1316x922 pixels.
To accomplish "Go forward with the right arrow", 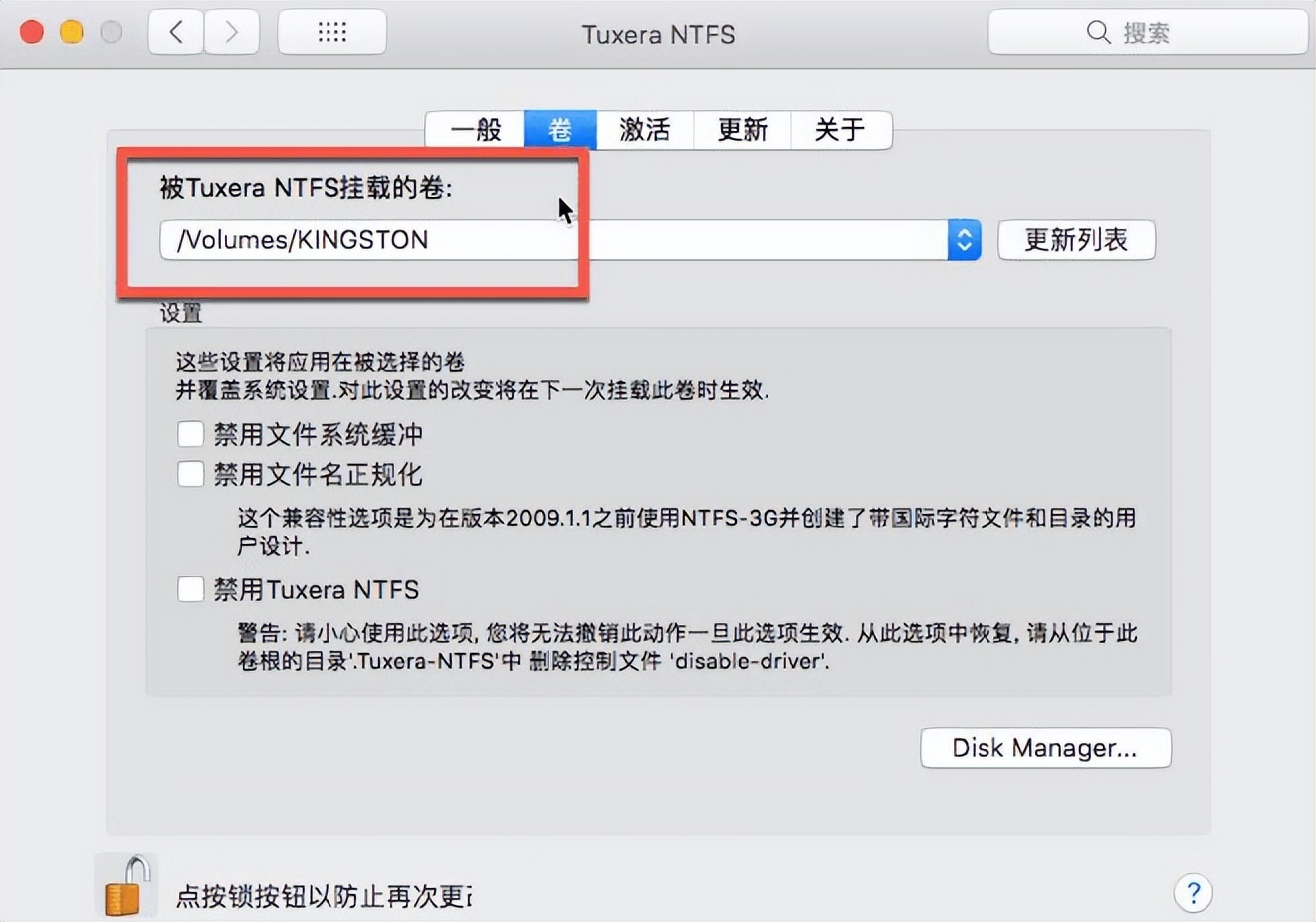I will tap(232, 33).
